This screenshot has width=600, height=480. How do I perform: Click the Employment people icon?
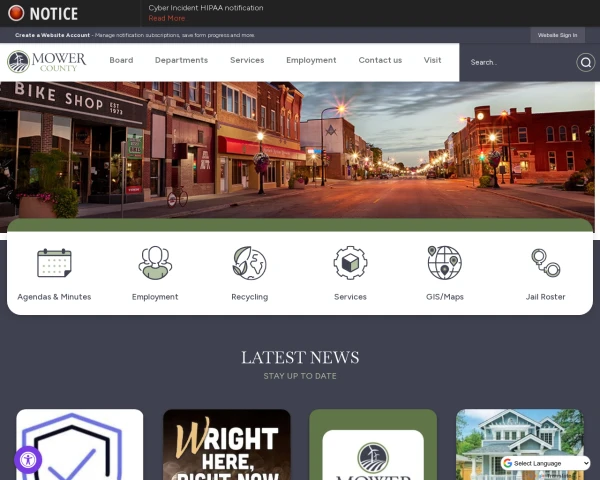[x=155, y=263]
